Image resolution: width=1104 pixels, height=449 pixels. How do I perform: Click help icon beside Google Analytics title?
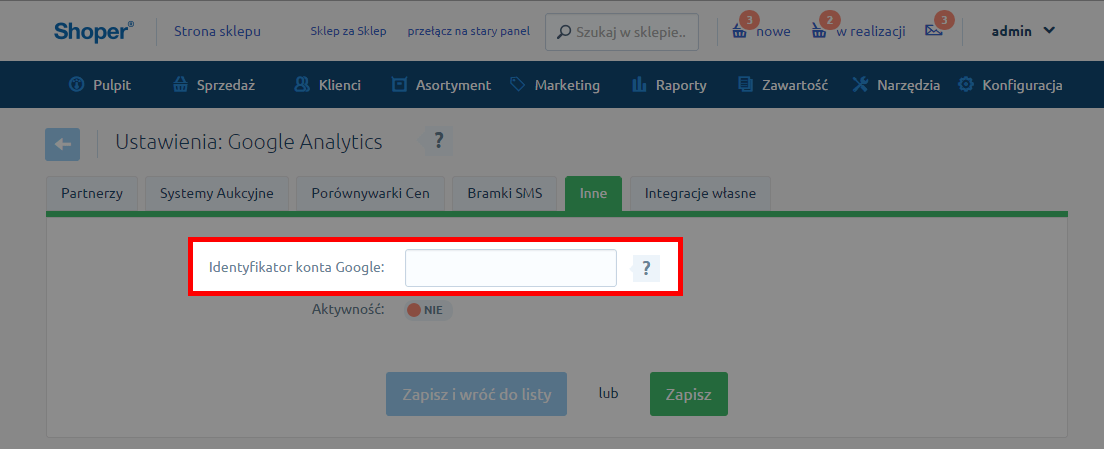coord(438,141)
